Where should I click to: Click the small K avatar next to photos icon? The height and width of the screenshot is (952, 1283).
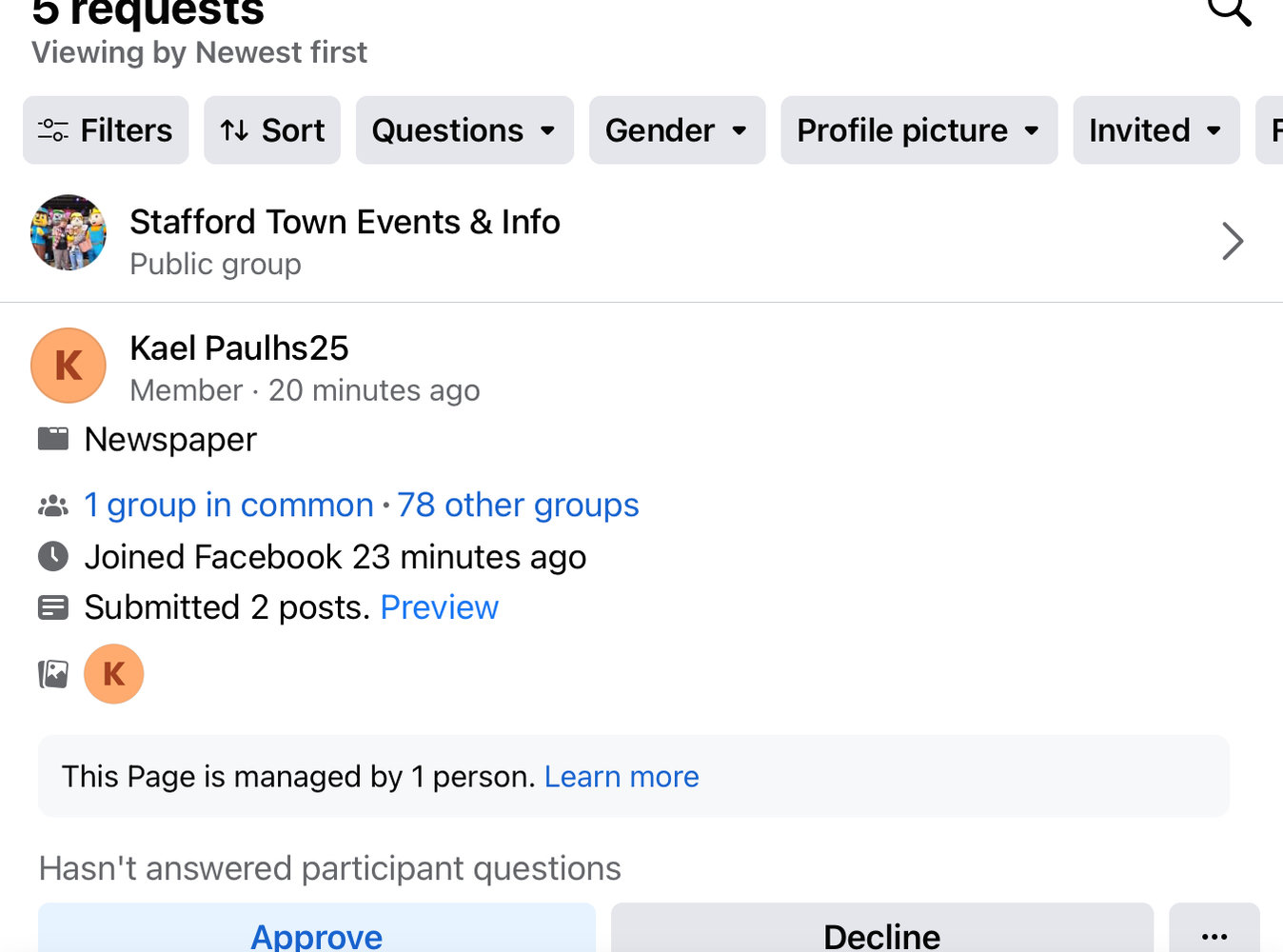click(x=114, y=674)
